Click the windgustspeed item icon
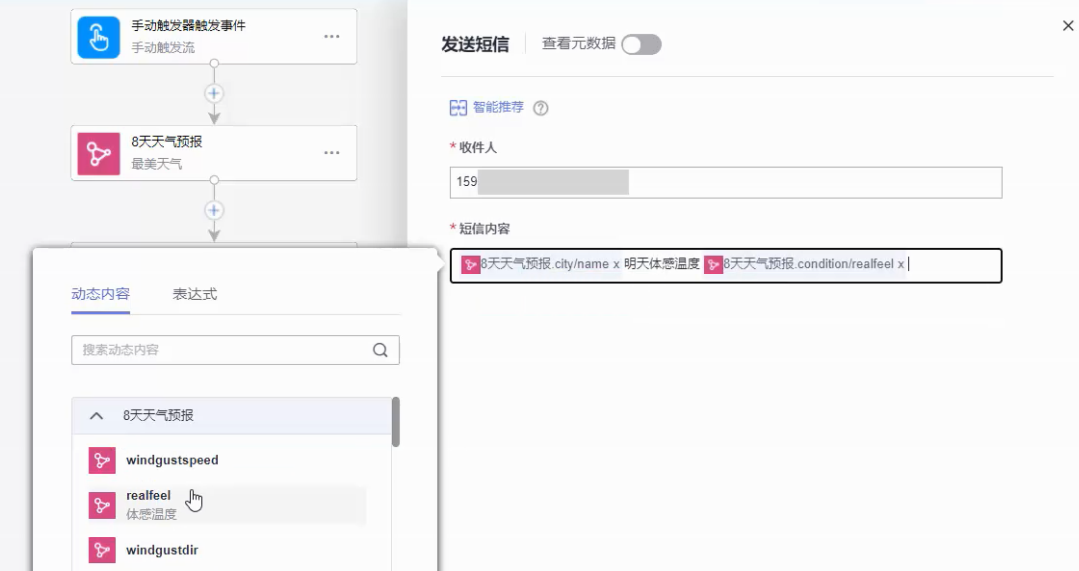The image size is (1079, 571). click(x=102, y=460)
